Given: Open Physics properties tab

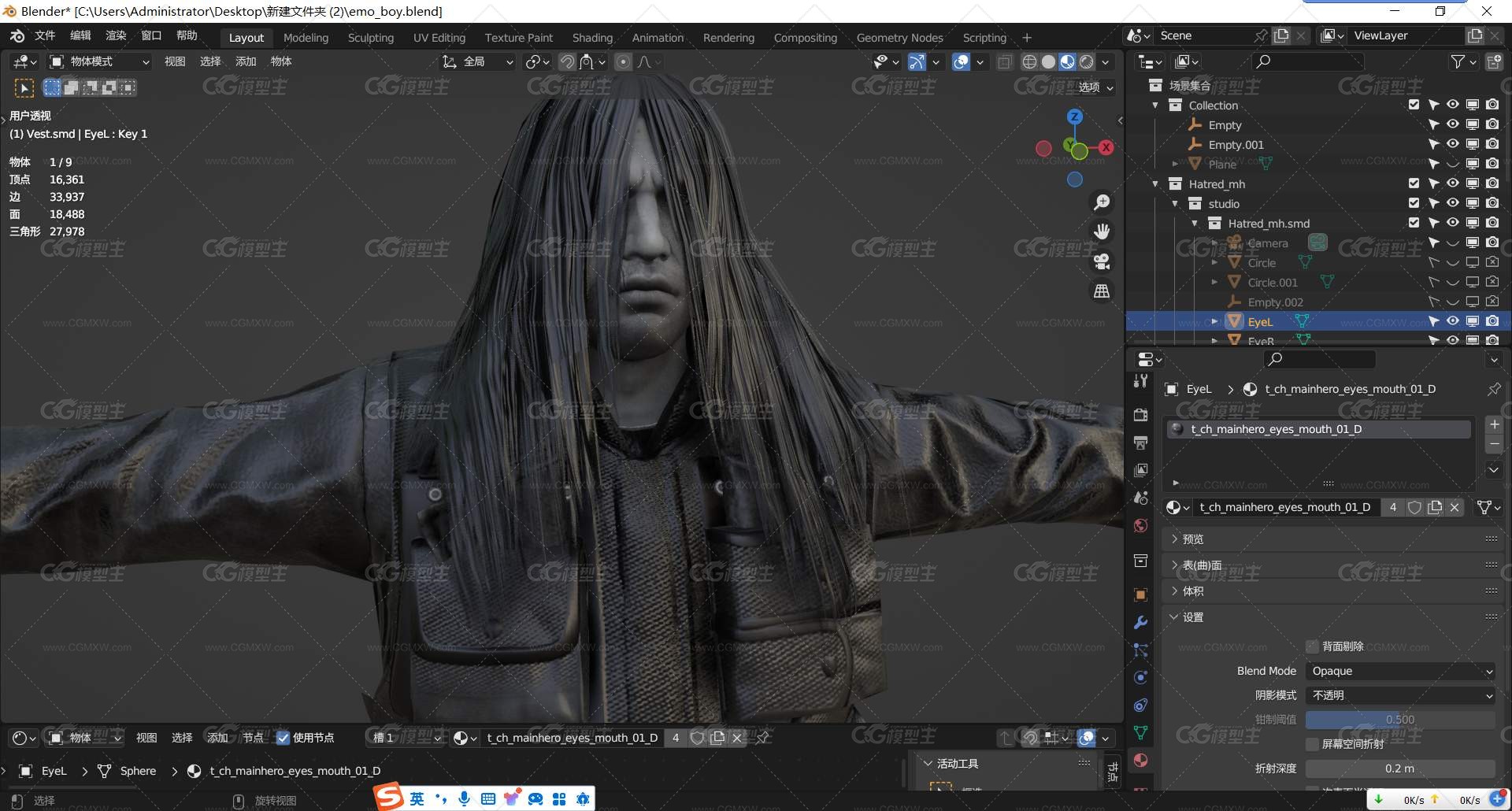Looking at the screenshot, I should tap(1140, 677).
